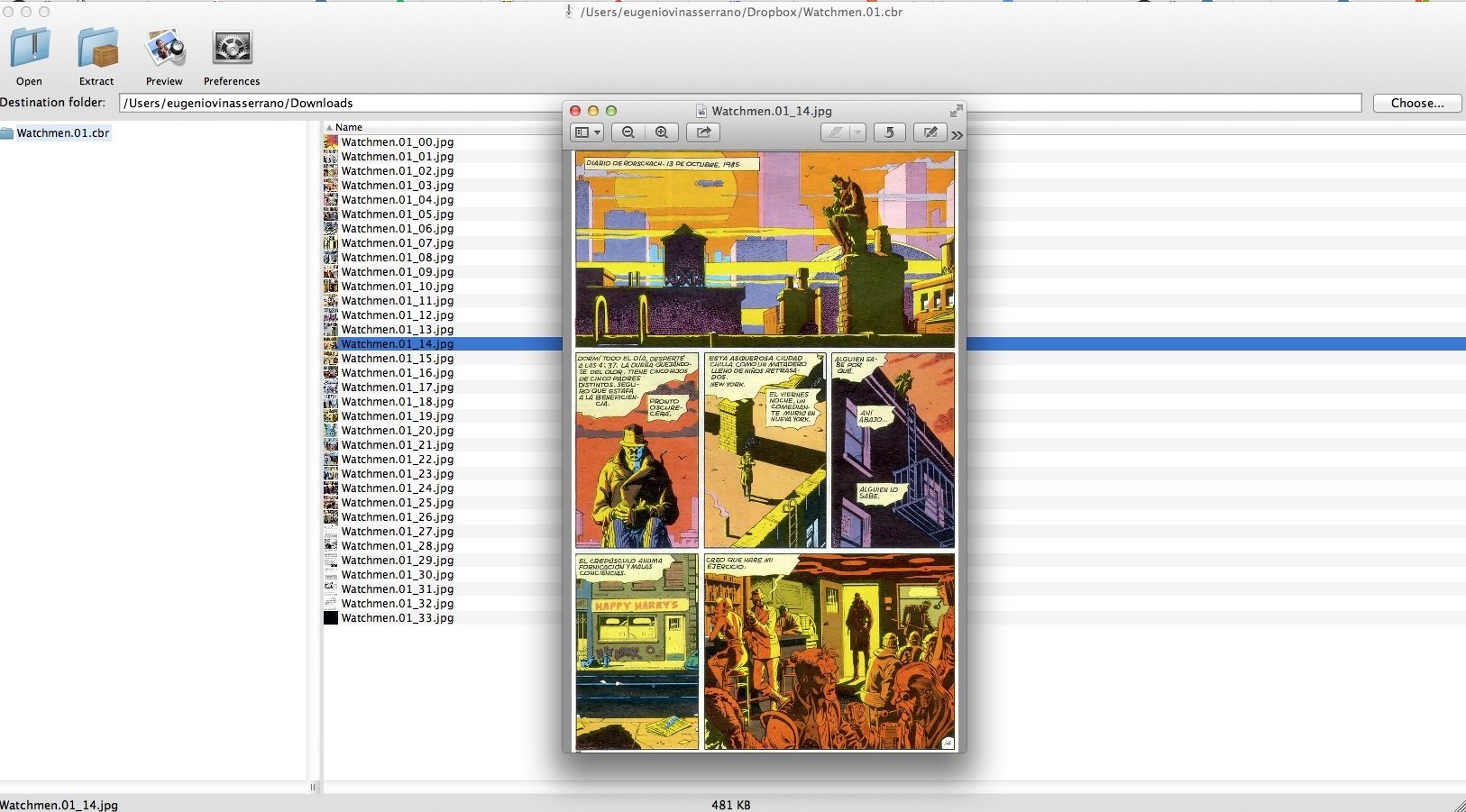This screenshot has width=1466, height=812.
Task: Select file Watchmen.01_28.jpg
Action: (x=398, y=545)
